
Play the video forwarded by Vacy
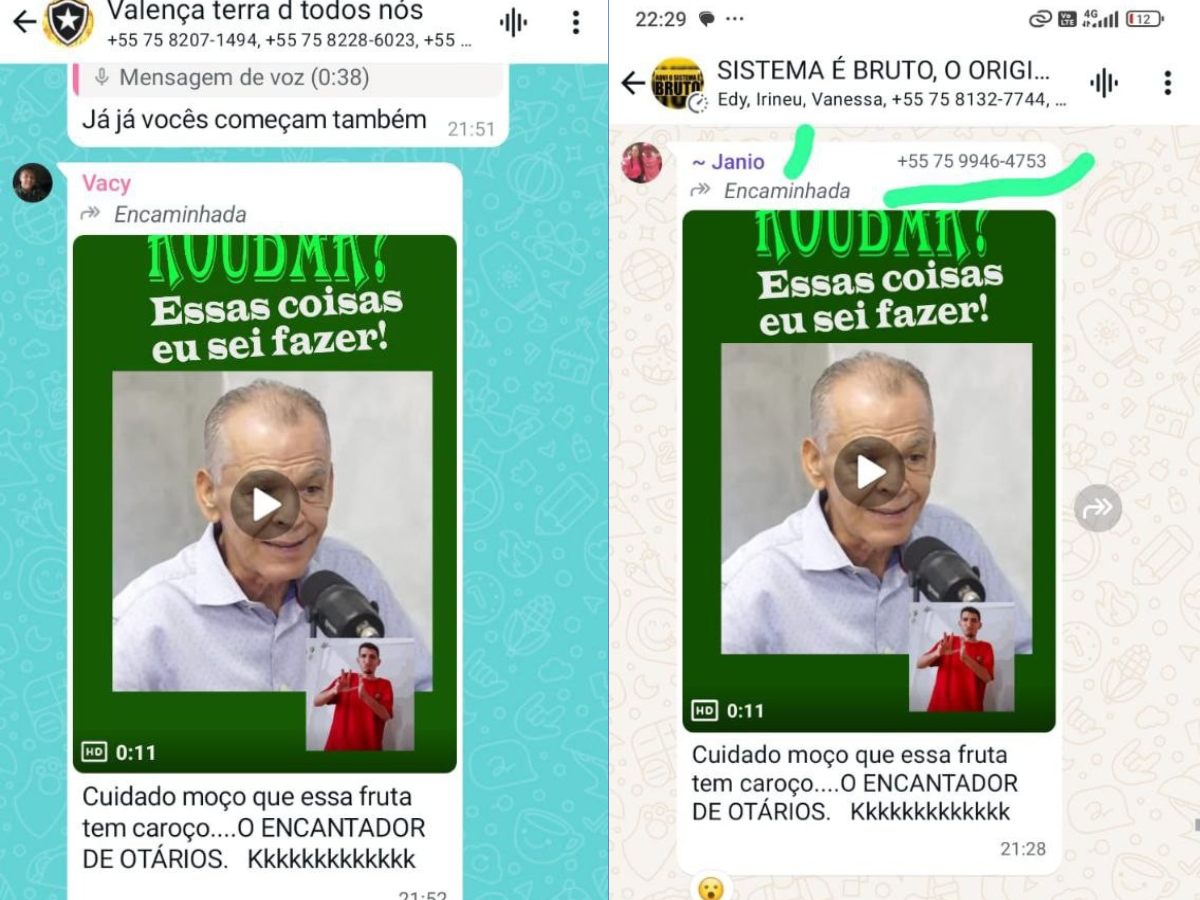click(x=265, y=504)
